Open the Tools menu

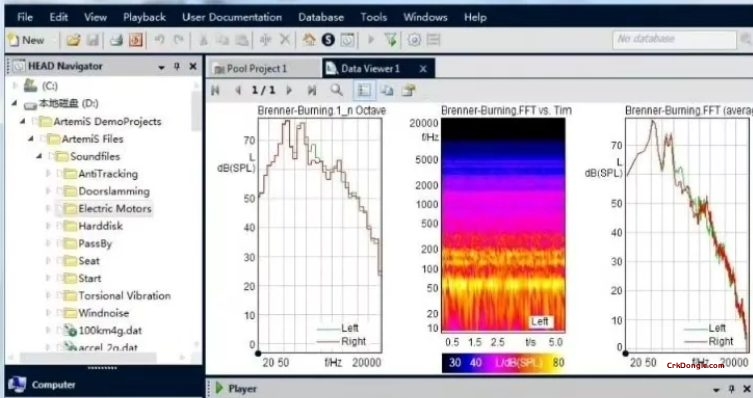374,17
